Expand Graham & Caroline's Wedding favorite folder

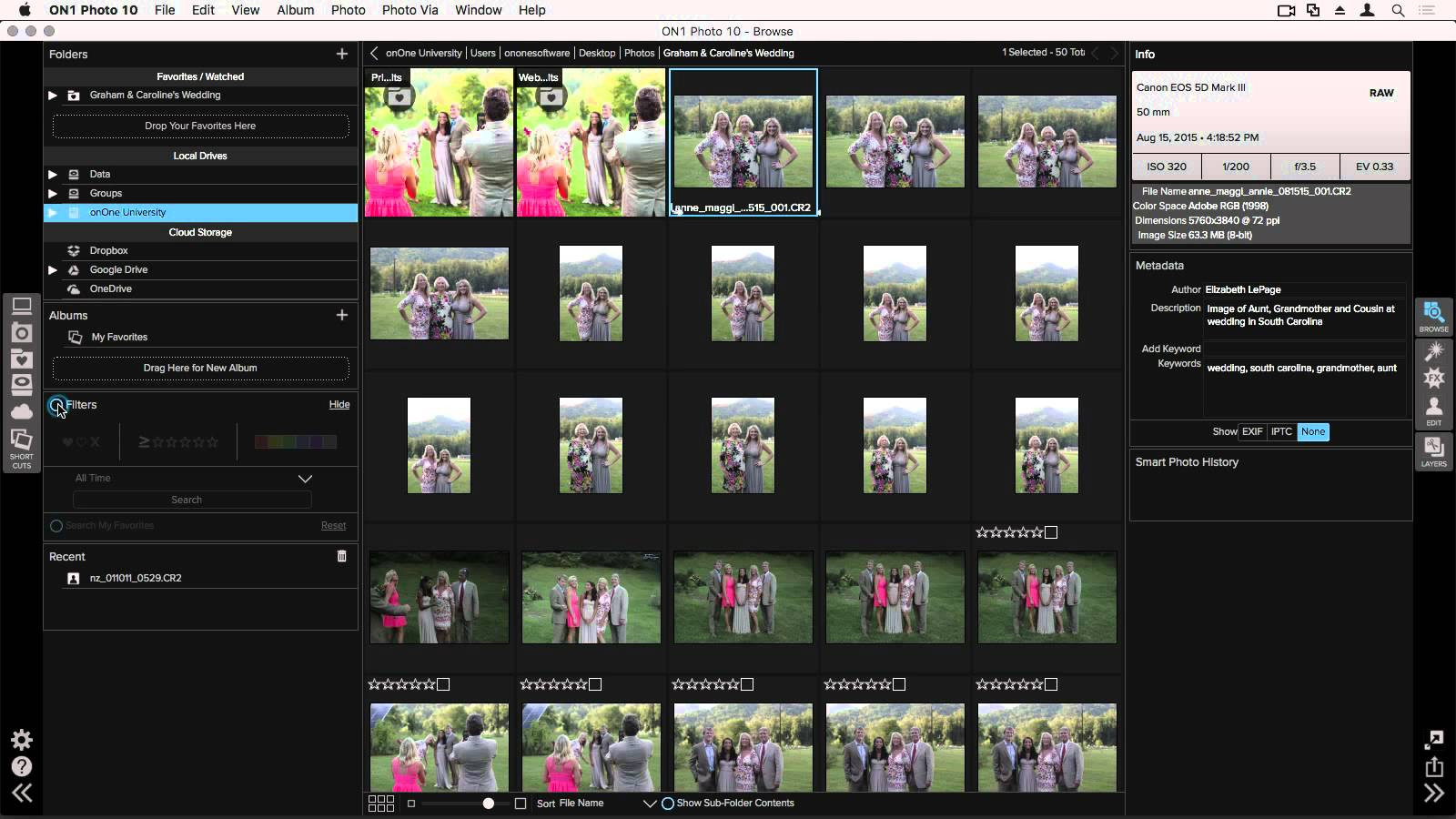click(53, 95)
